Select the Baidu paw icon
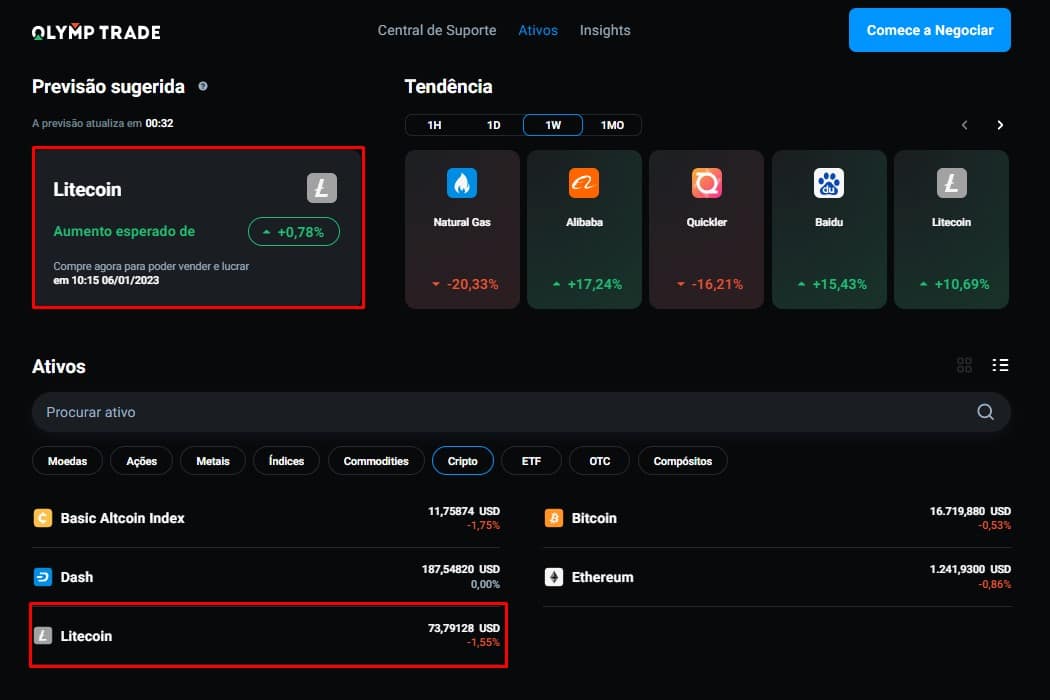This screenshot has width=1050, height=700. coord(829,183)
